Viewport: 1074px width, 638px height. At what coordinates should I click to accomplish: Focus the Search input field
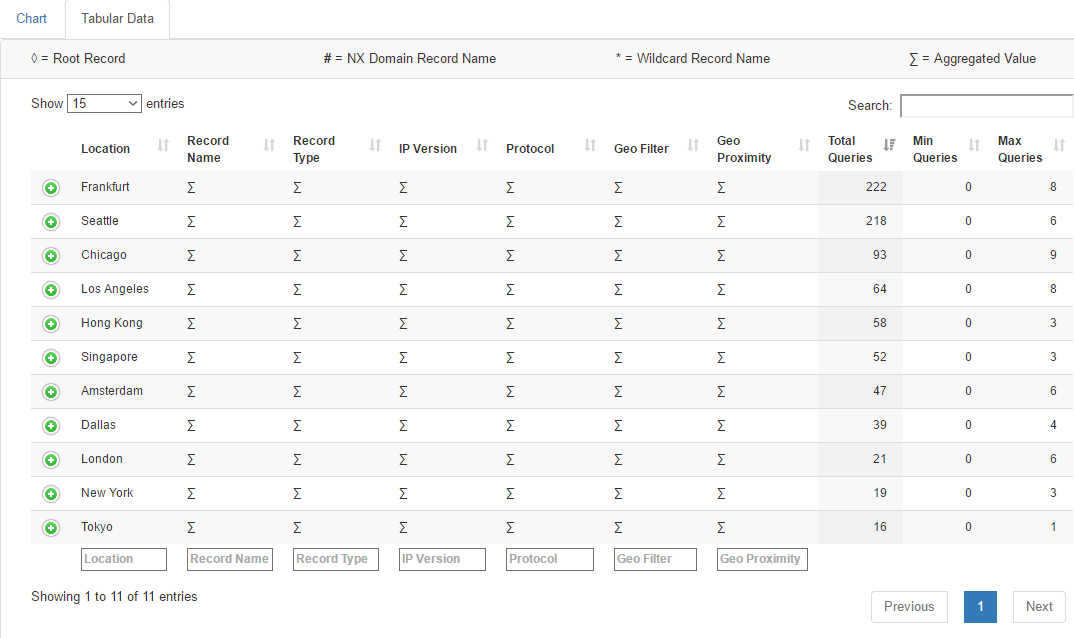pyautogui.click(x=986, y=106)
